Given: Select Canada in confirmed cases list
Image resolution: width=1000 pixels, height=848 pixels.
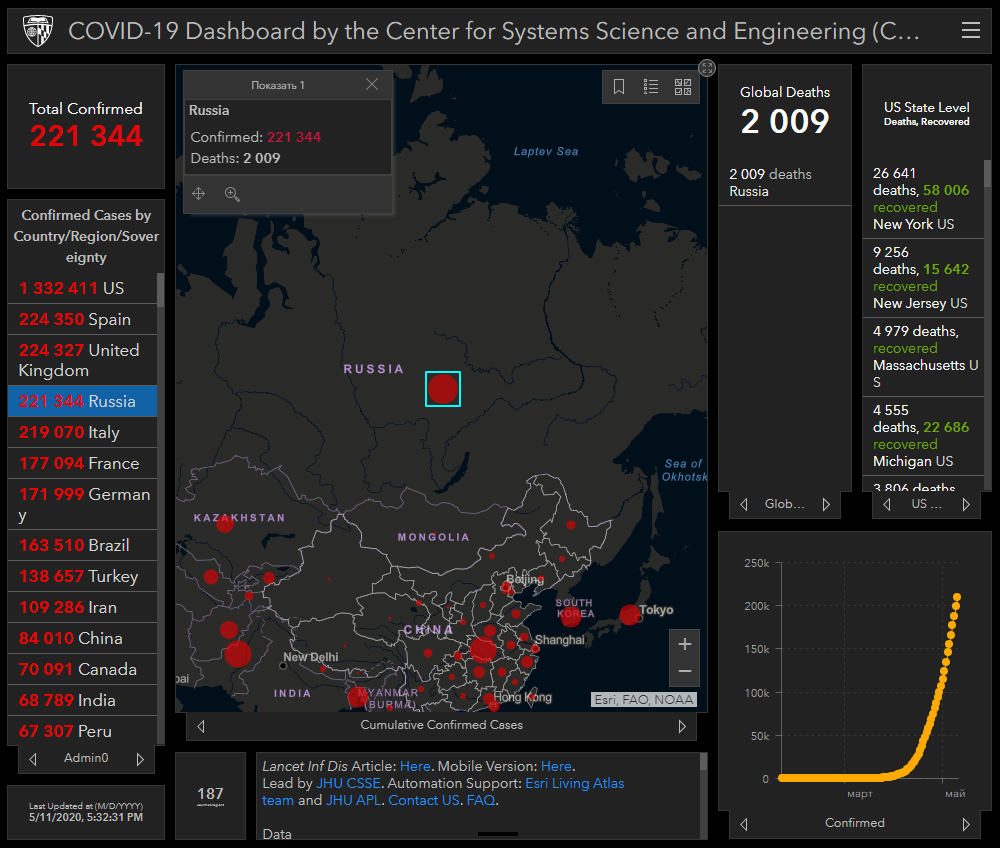Looking at the screenshot, I should pos(82,669).
